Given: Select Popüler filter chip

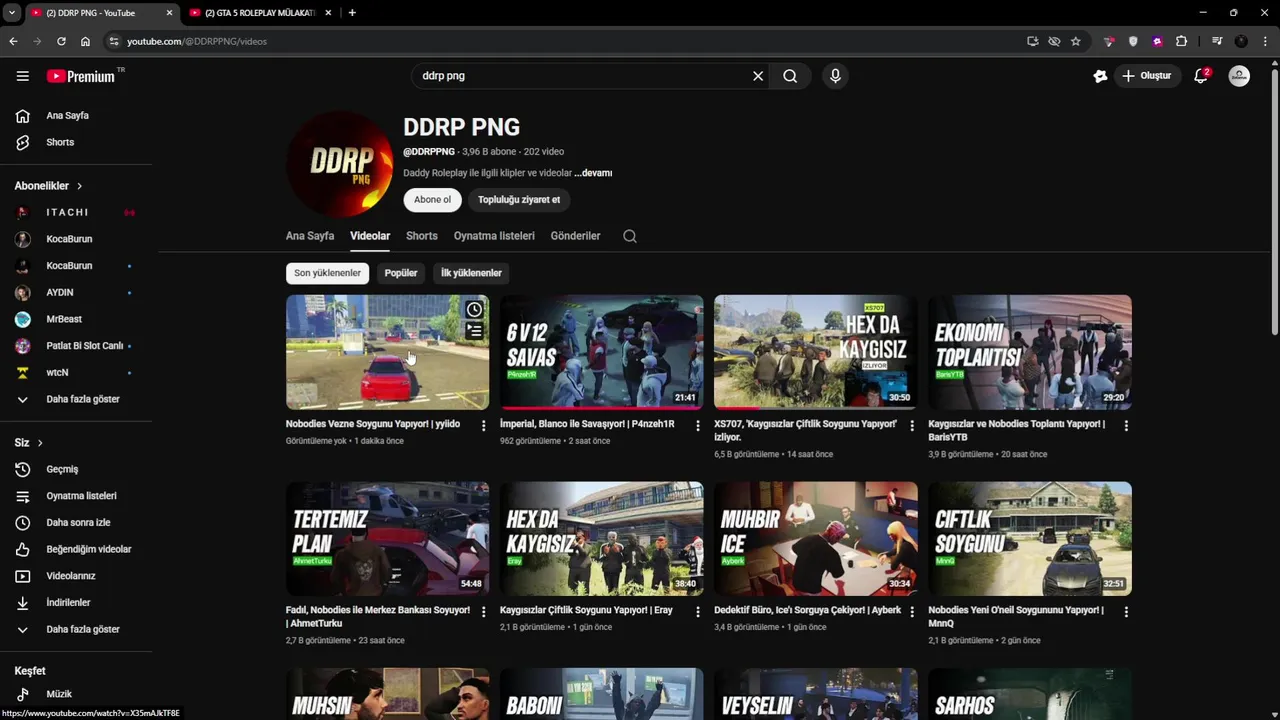Looking at the screenshot, I should tap(401, 273).
